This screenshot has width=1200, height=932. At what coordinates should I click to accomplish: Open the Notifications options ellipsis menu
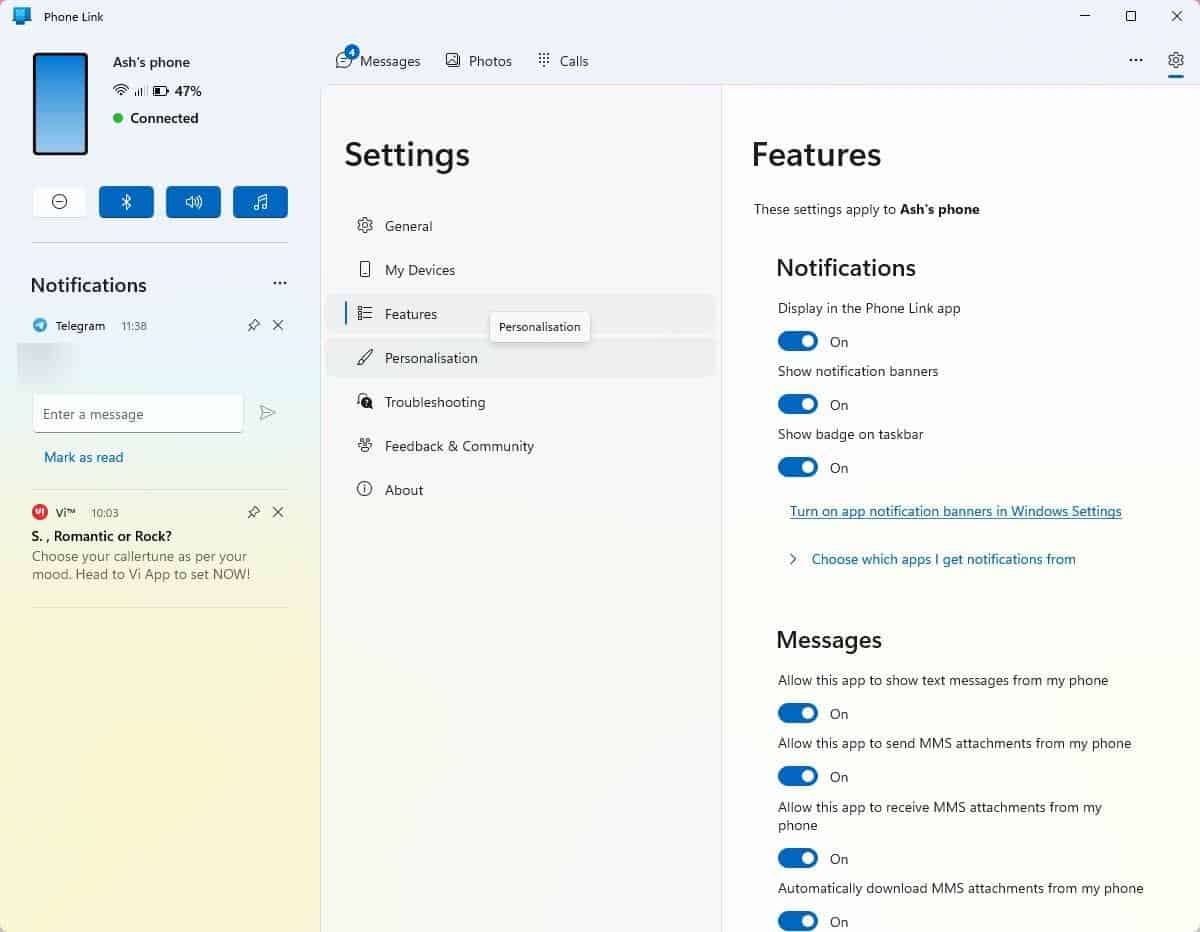coord(280,283)
